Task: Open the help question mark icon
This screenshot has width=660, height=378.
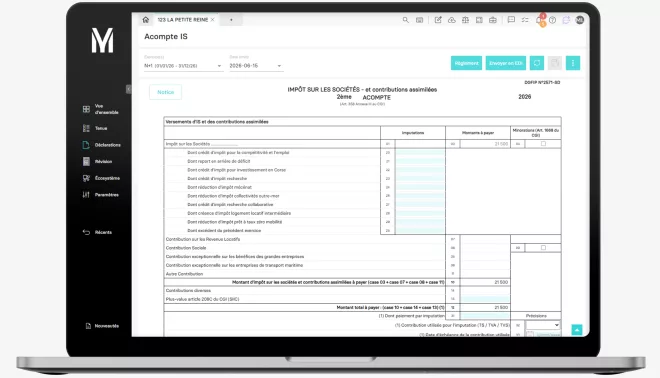Action: point(553,20)
